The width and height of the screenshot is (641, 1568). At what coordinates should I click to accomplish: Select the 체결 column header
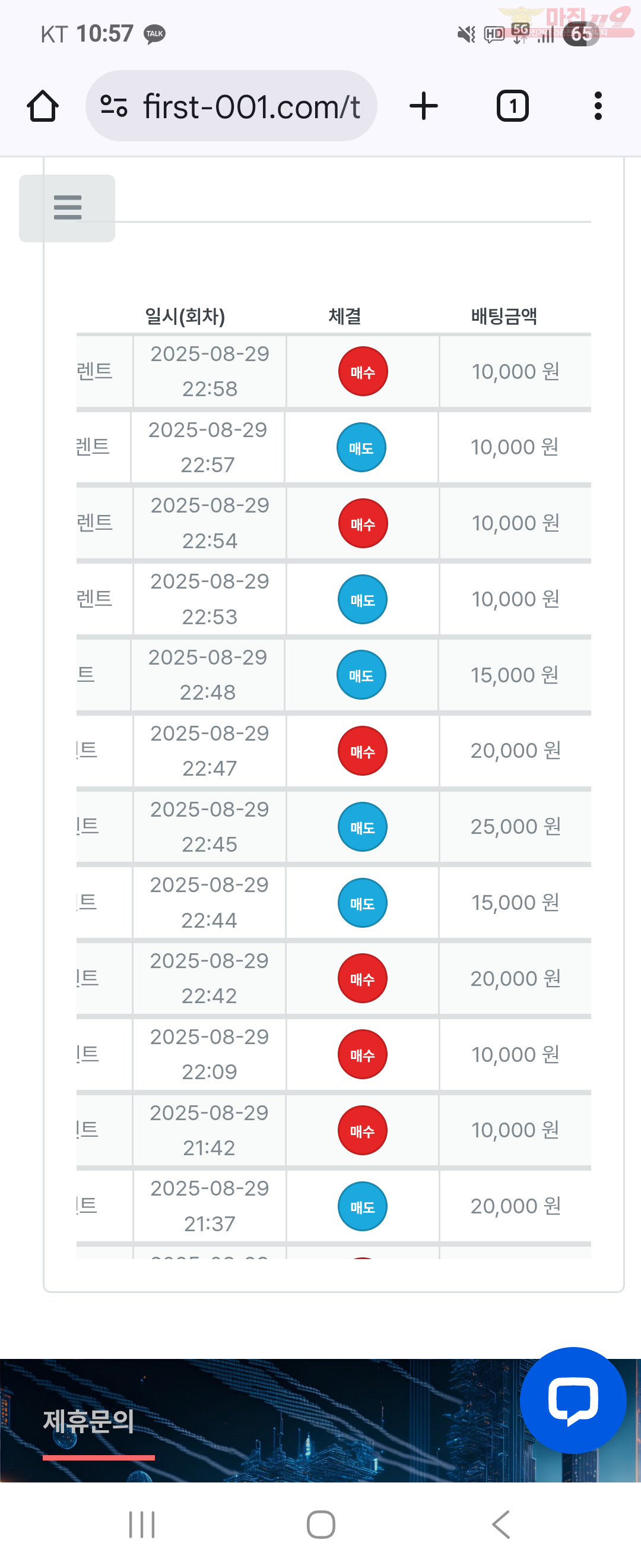pyautogui.click(x=345, y=316)
